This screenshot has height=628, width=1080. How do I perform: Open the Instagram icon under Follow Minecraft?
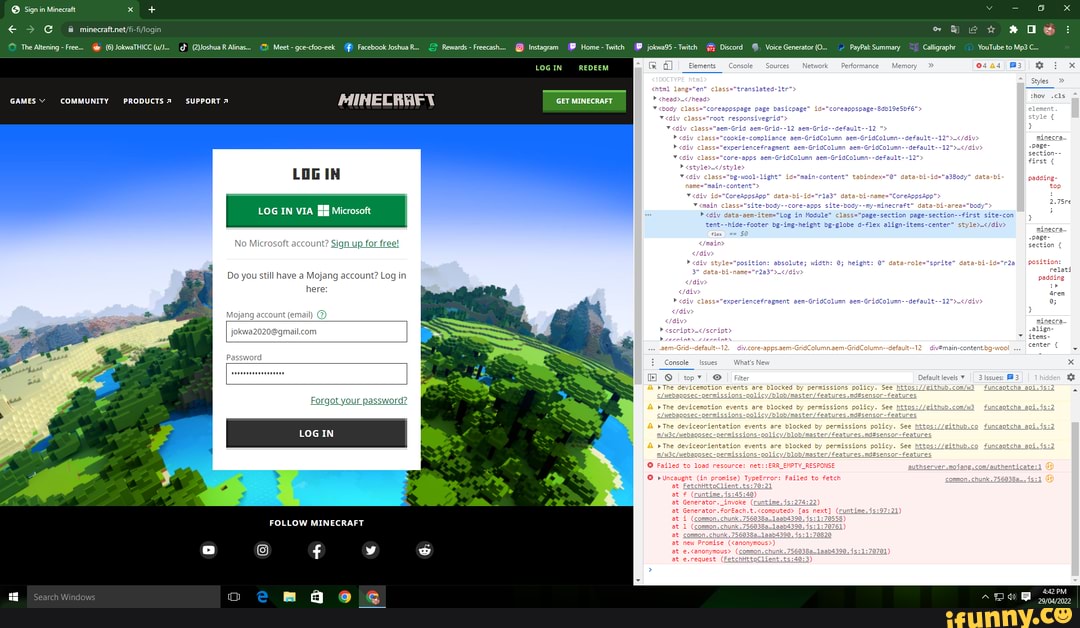click(x=262, y=550)
